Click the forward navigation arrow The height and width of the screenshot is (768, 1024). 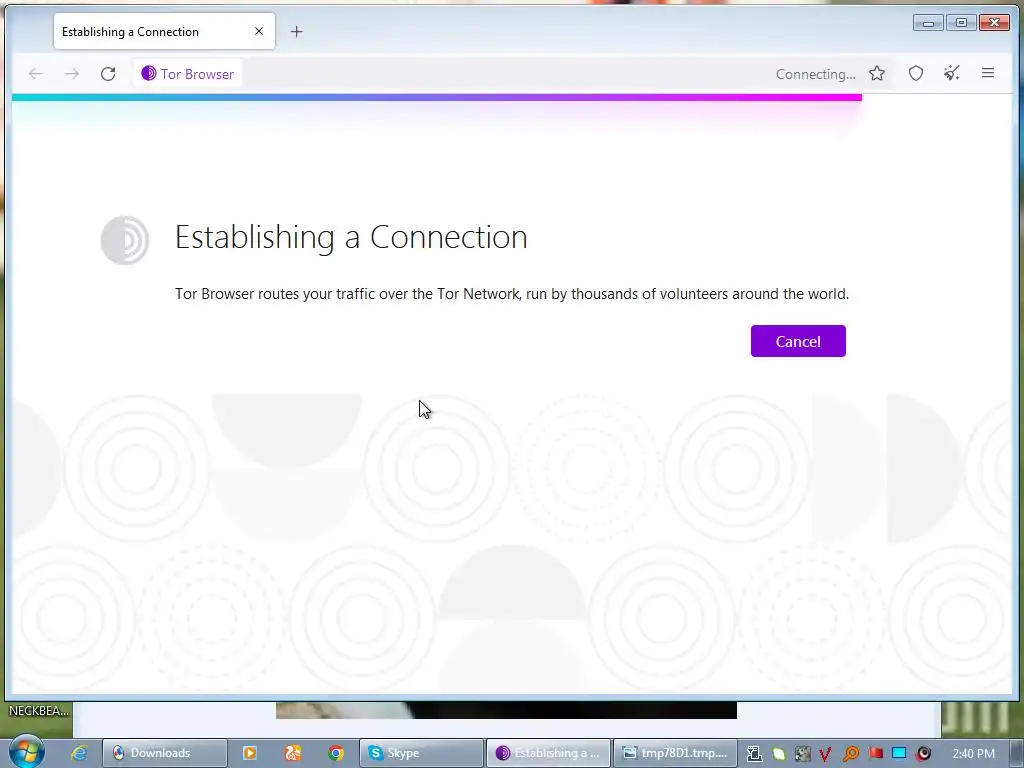coord(72,74)
